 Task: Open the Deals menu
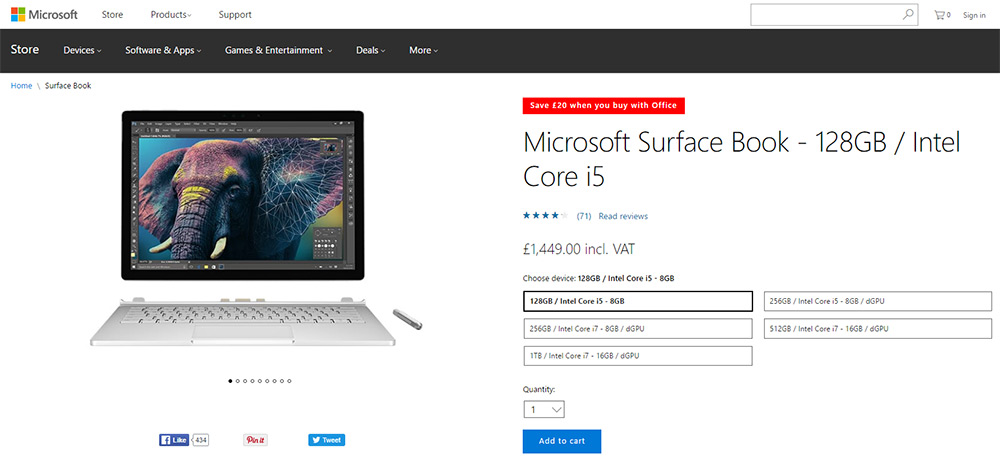371,50
